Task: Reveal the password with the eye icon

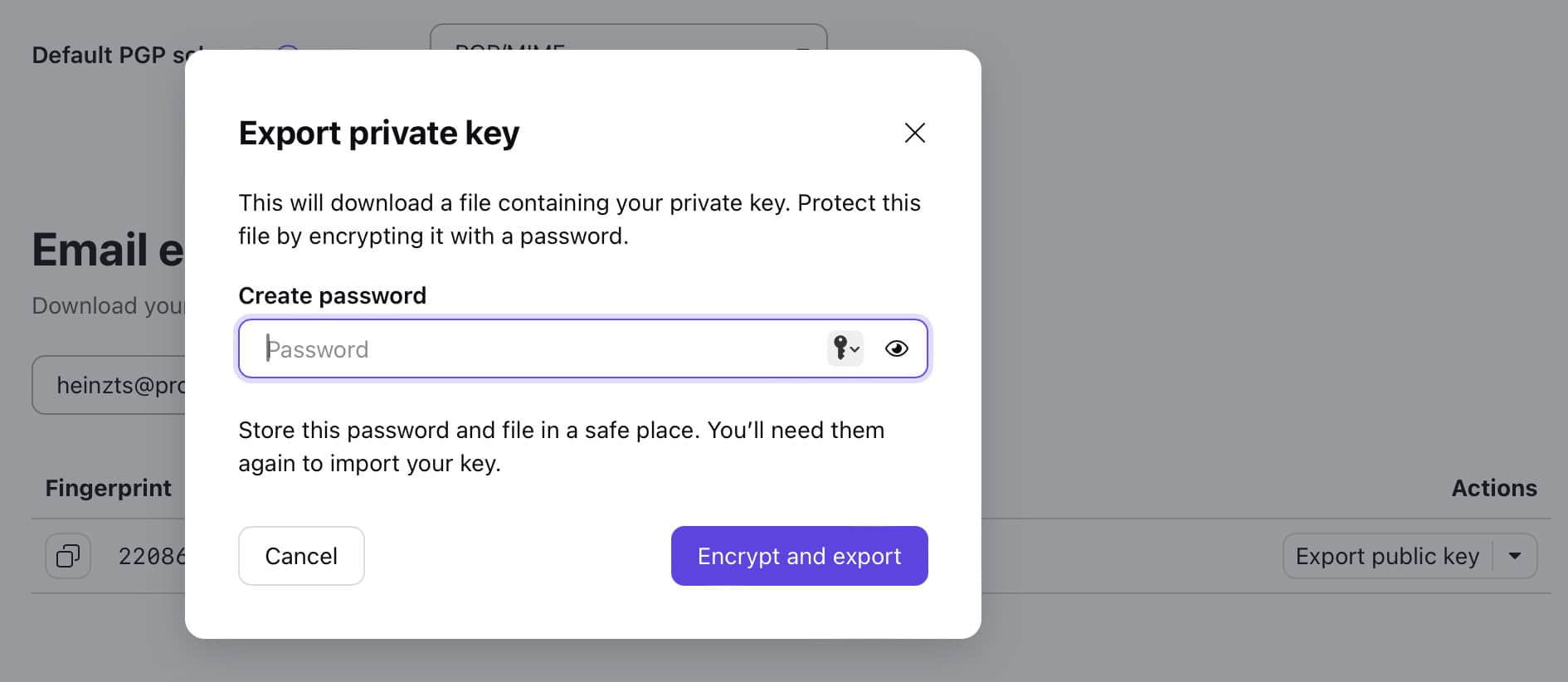Action: pyautogui.click(x=897, y=348)
